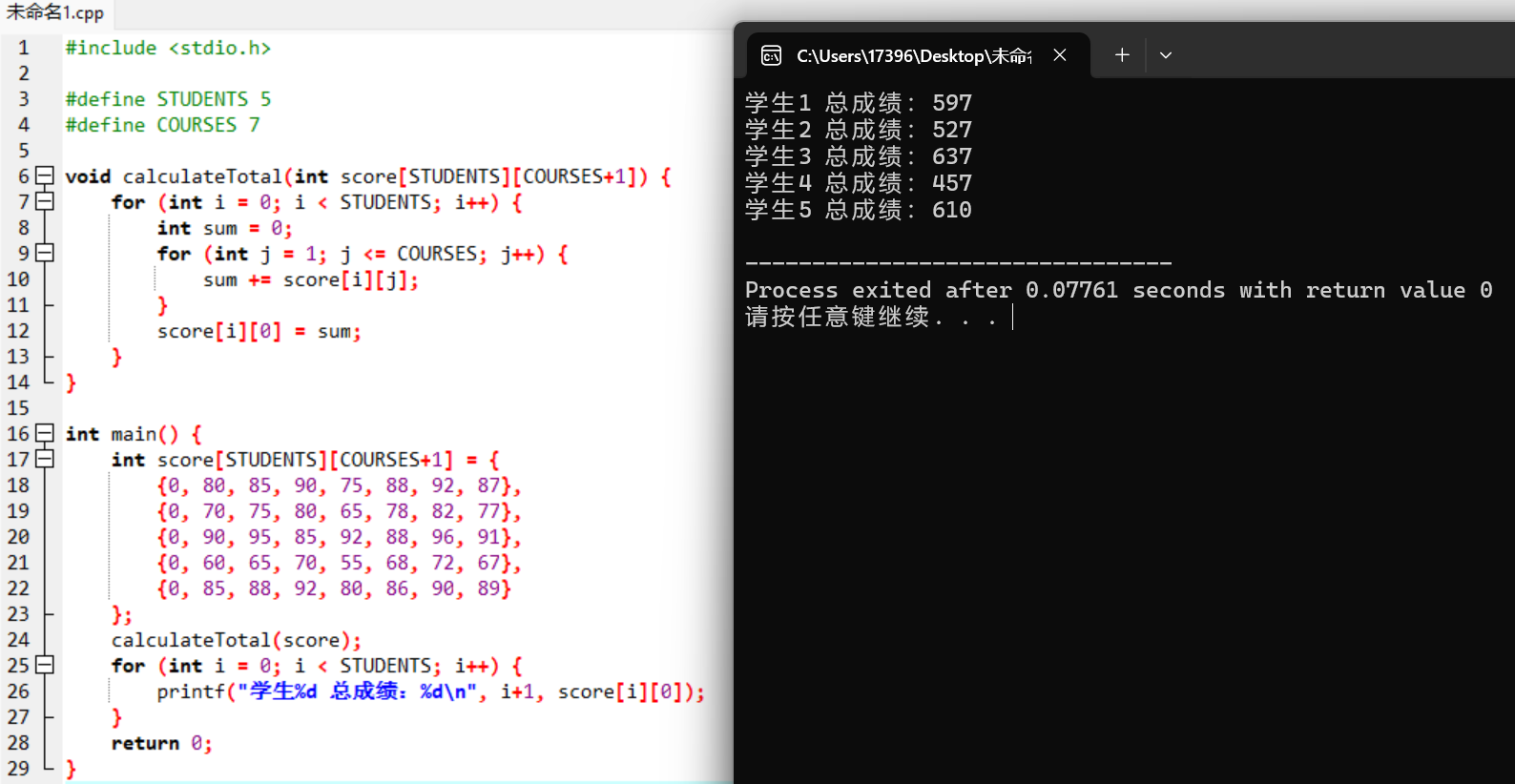Click the calculateTotal(score); call line
Screen dimensions: 1515x784
237,640
